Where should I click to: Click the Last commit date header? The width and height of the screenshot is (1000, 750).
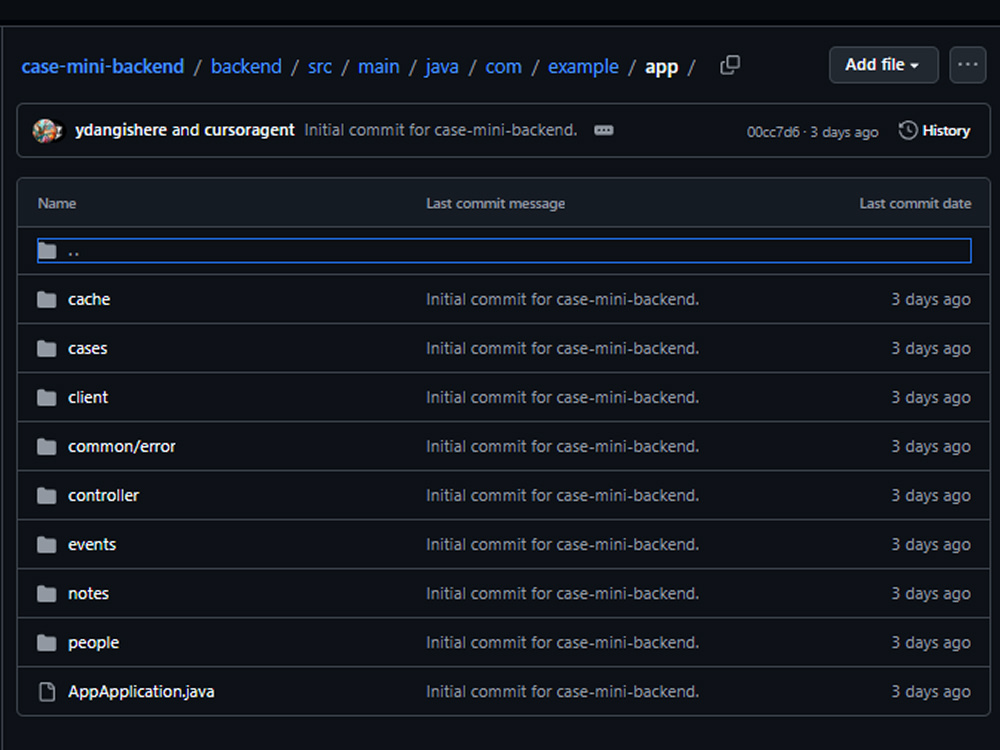[915, 203]
